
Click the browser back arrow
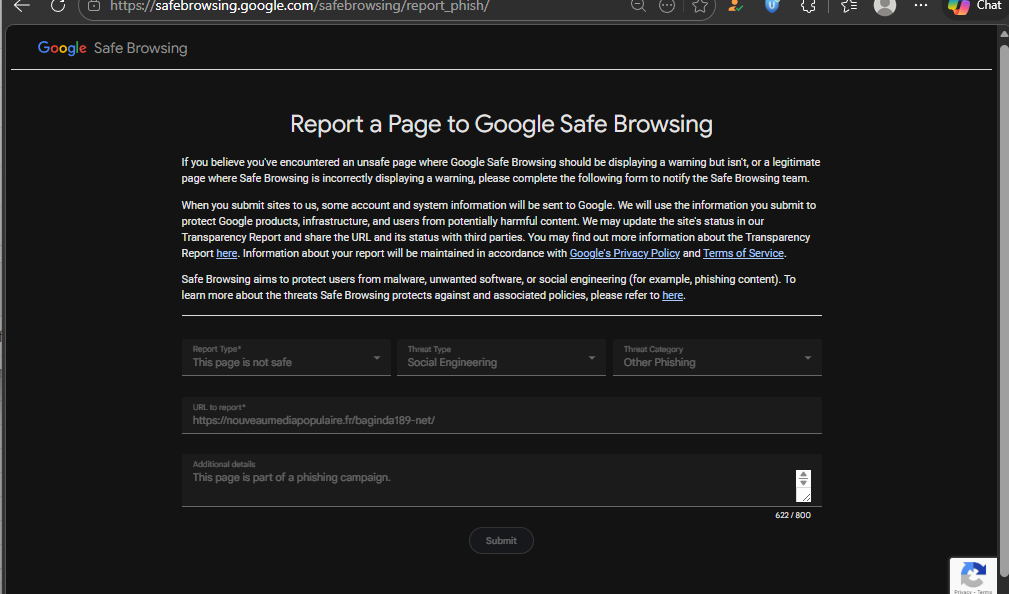(x=22, y=6)
